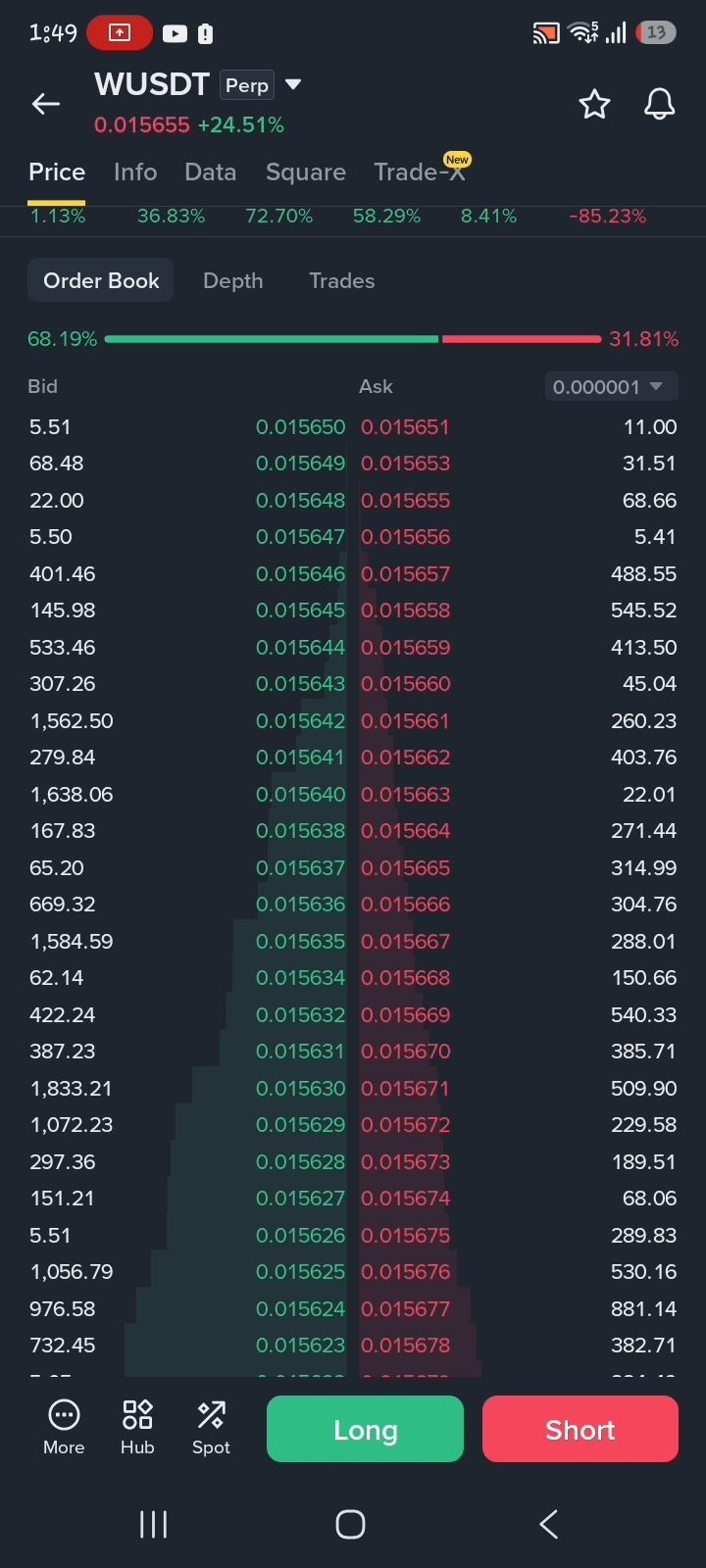Tap the screen cast icon in status bar
The height and width of the screenshot is (1568, 706).
tap(546, 33)
